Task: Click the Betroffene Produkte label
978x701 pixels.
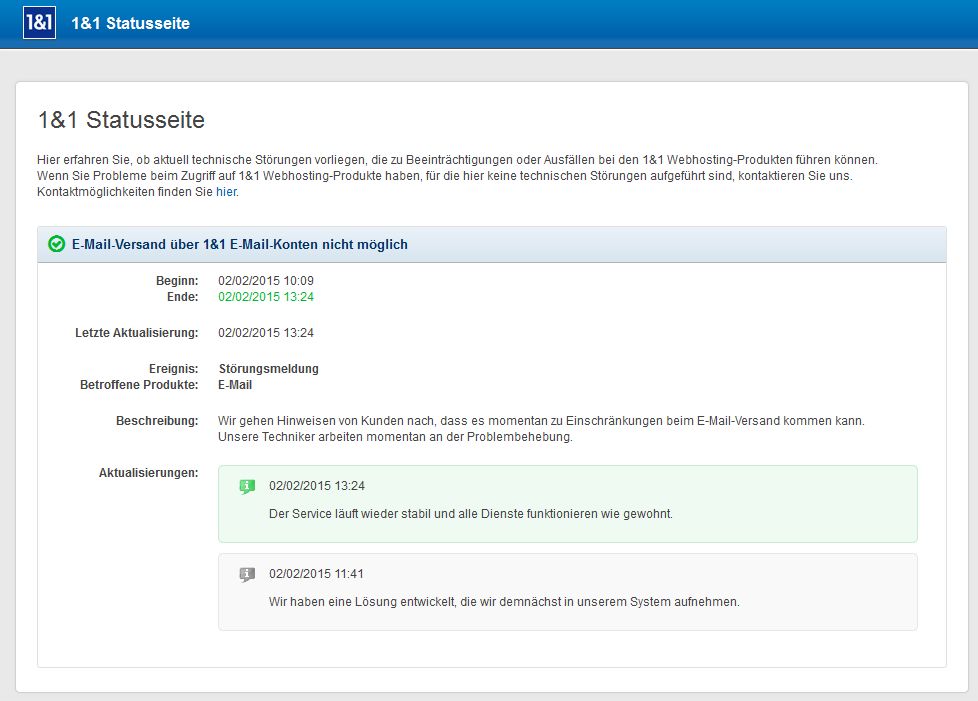Action: coord(139,385)
